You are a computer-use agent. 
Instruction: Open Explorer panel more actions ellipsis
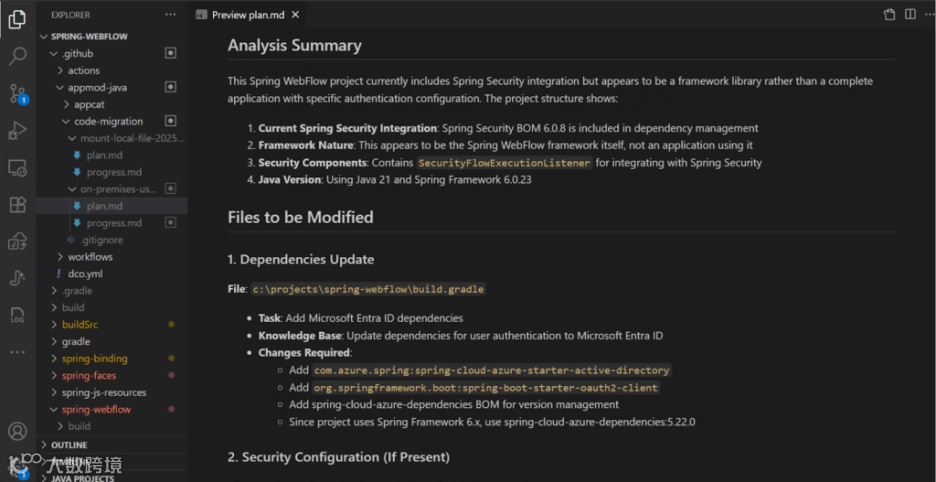[x=170, y=15]
